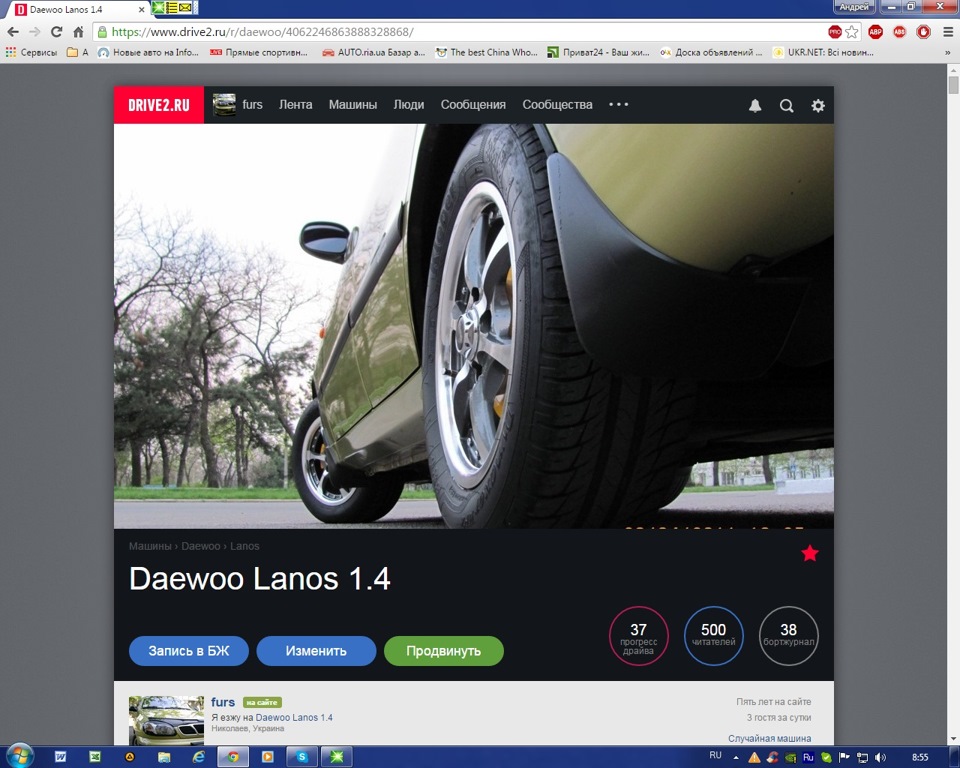960x768 pixels.
Task: Open the Сервисы apps bookmark
Action: (x=31, y=53)
